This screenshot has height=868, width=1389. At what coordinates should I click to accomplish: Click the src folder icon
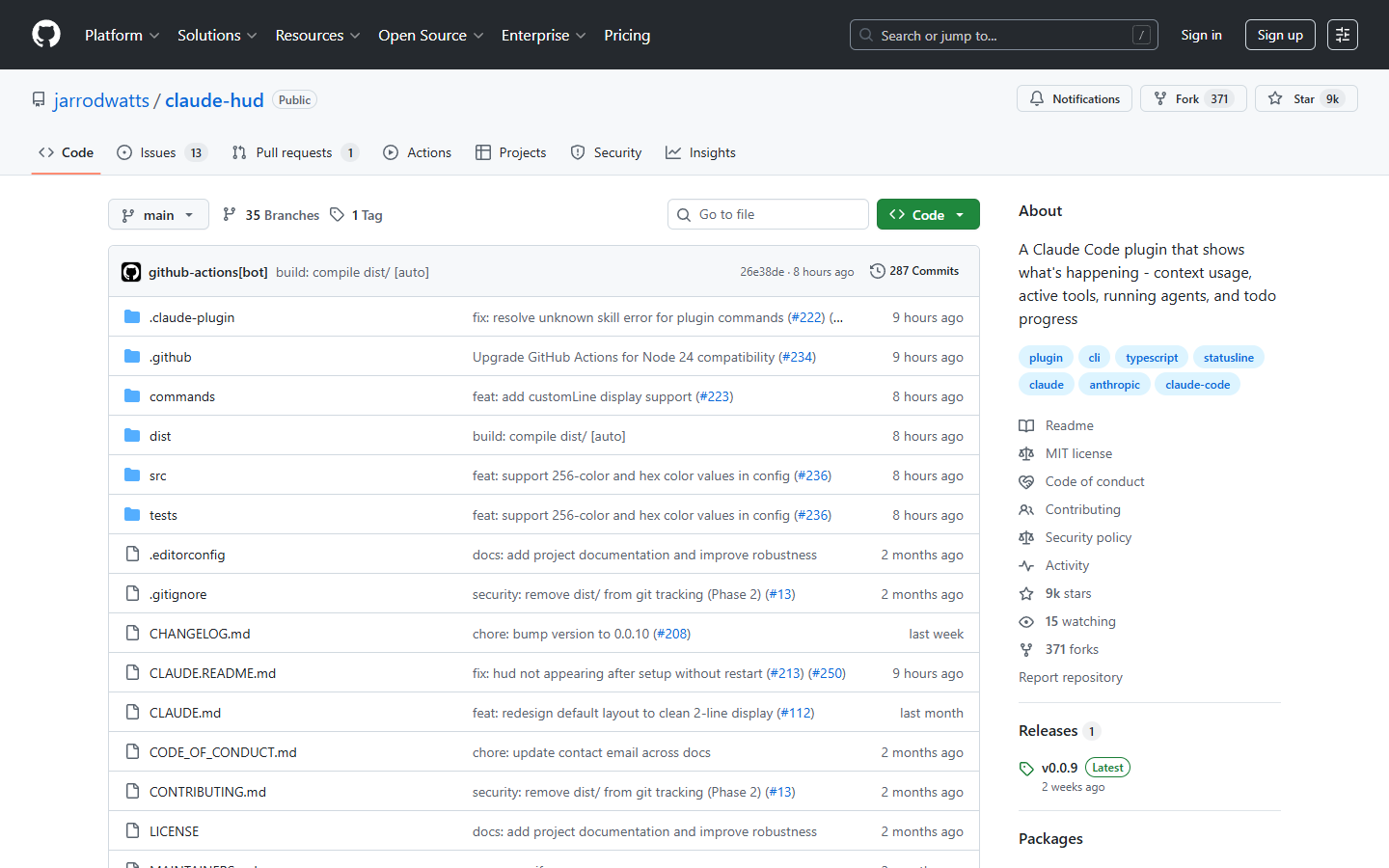coord(132,475)
